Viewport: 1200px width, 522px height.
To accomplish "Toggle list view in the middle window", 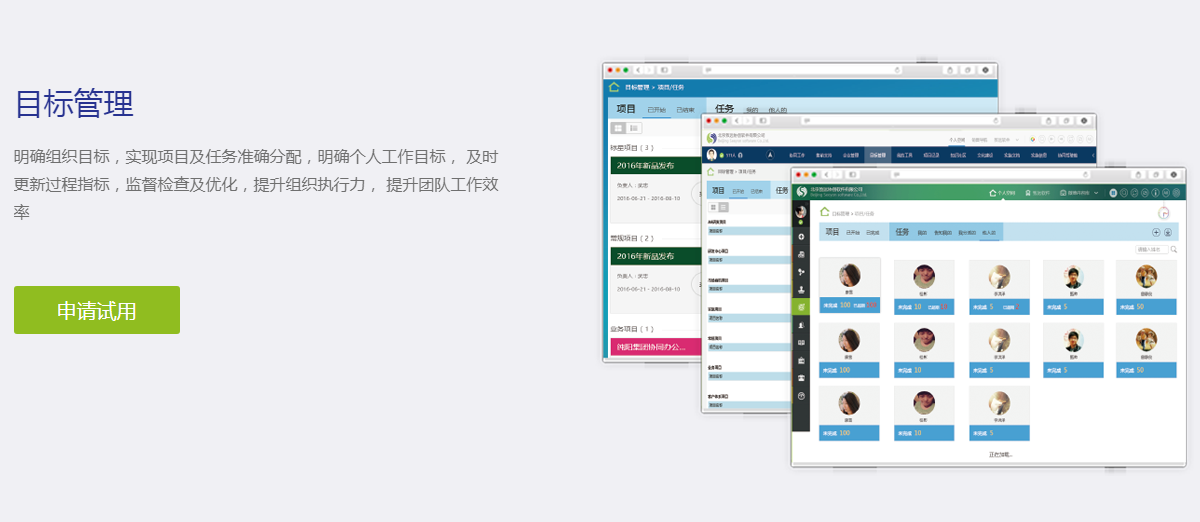I will [x=723, y=207].
